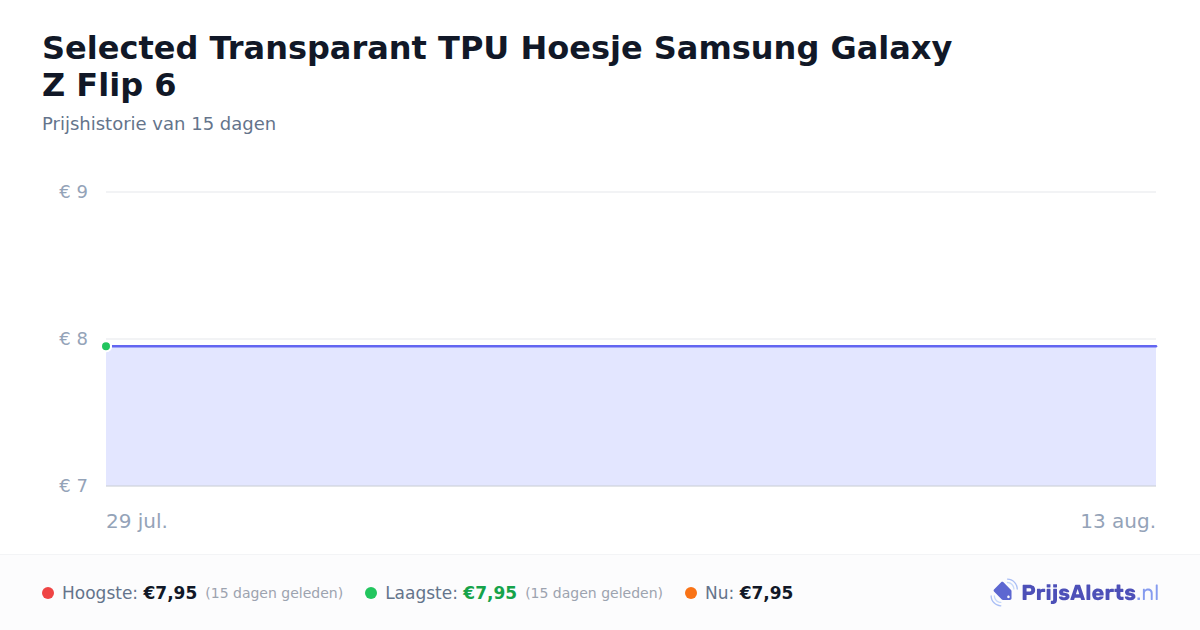Click the € 9 axis label
1200x630 pixels.
point(73,192)
